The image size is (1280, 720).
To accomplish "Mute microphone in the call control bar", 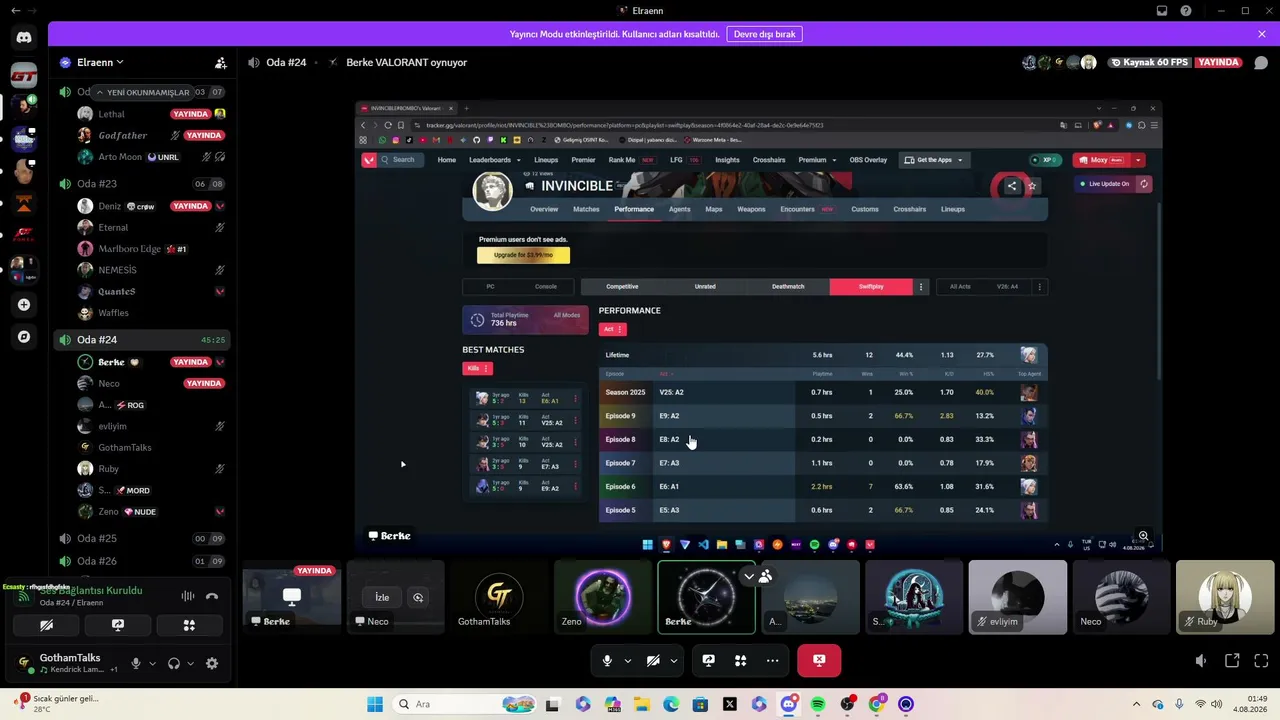I will click(x=607, y=660).
